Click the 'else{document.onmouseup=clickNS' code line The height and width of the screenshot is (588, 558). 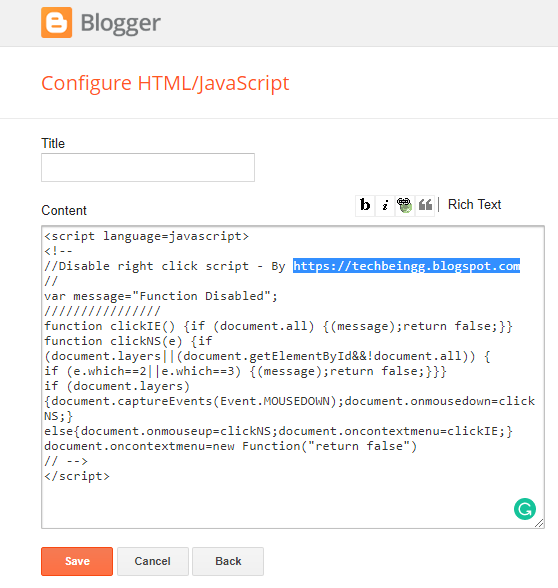click(278, 431)
